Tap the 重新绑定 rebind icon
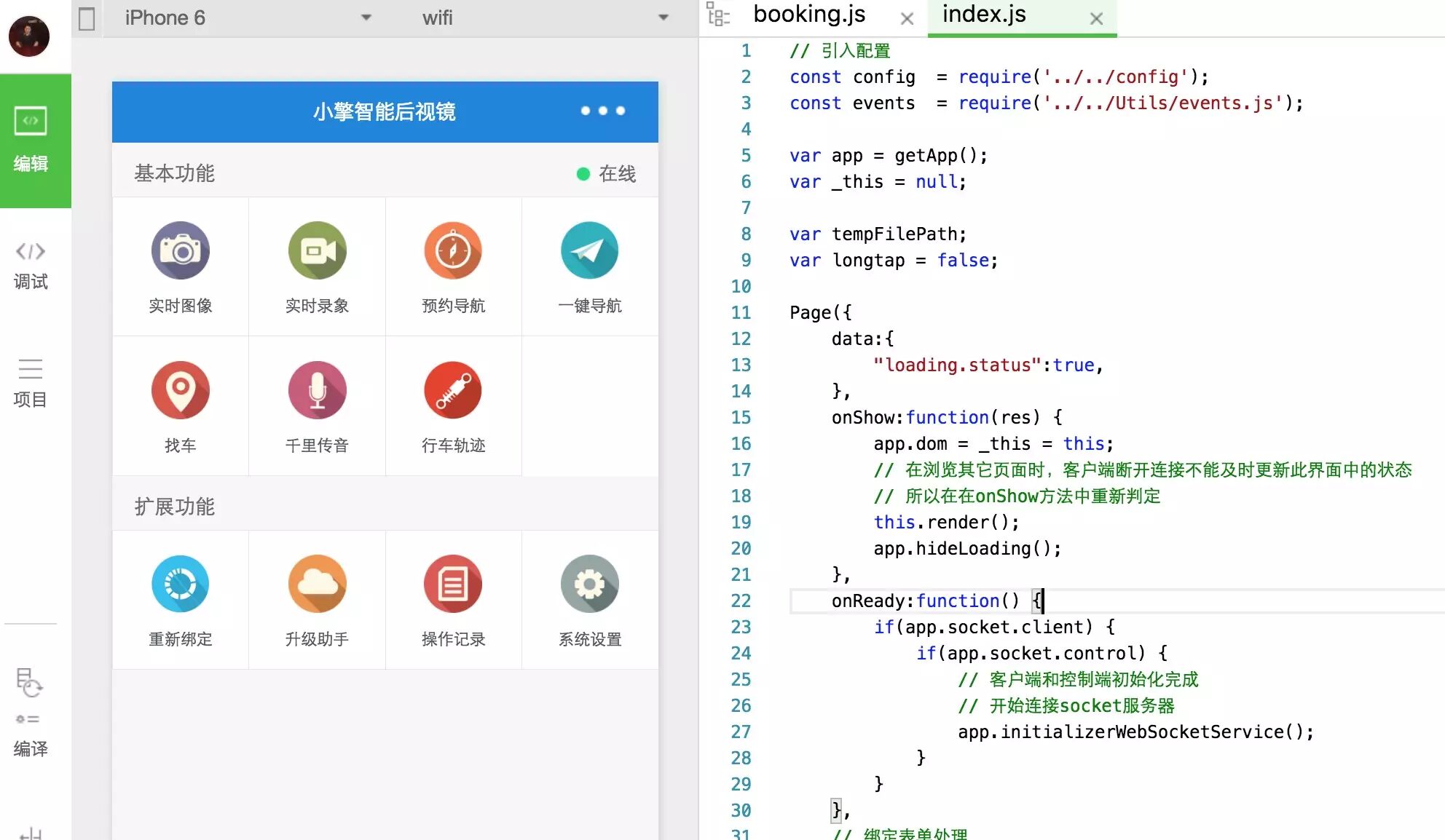 pyautogui.click(x=180, y=585)
